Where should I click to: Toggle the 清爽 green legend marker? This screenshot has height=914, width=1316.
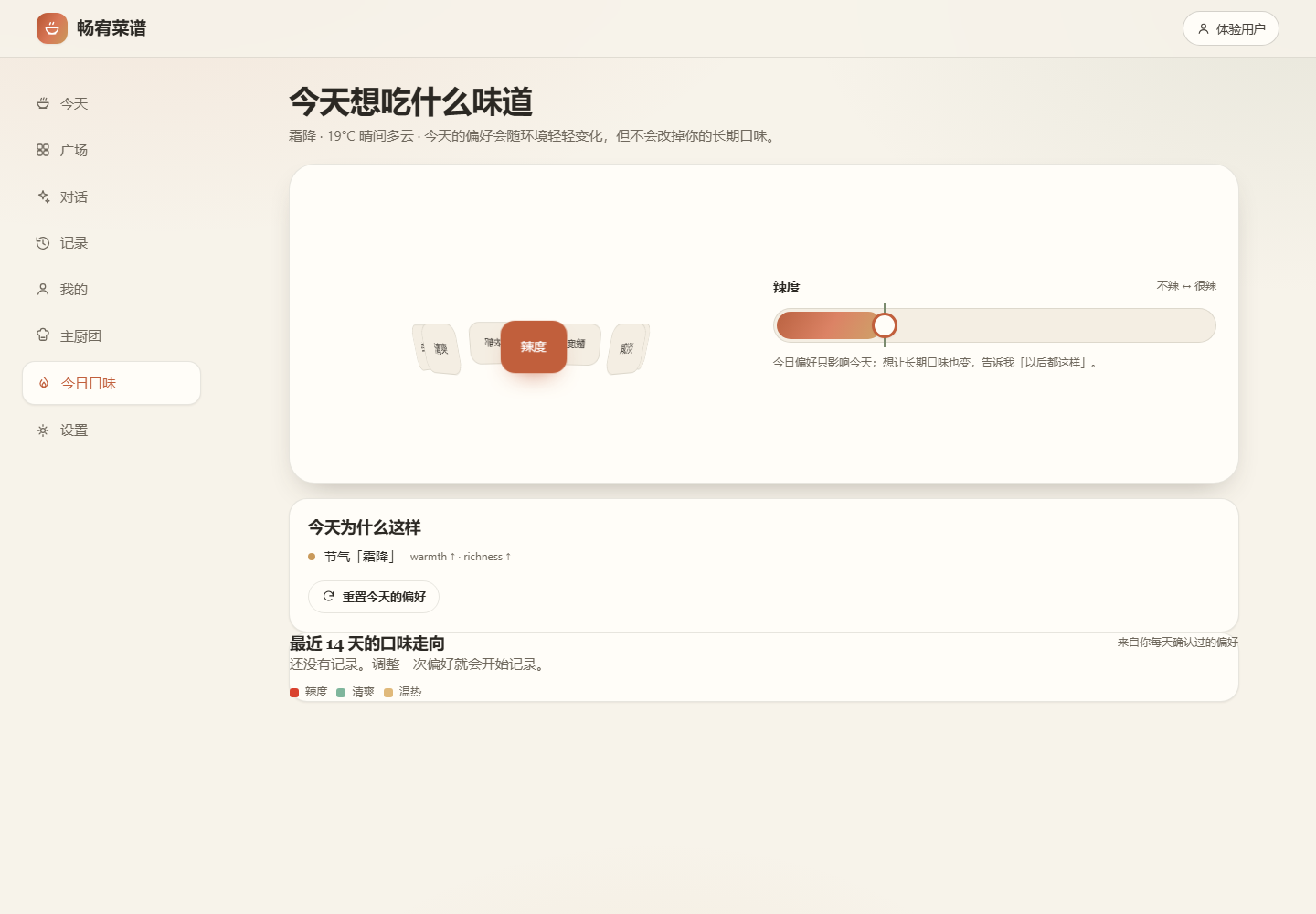click(341, 693)
